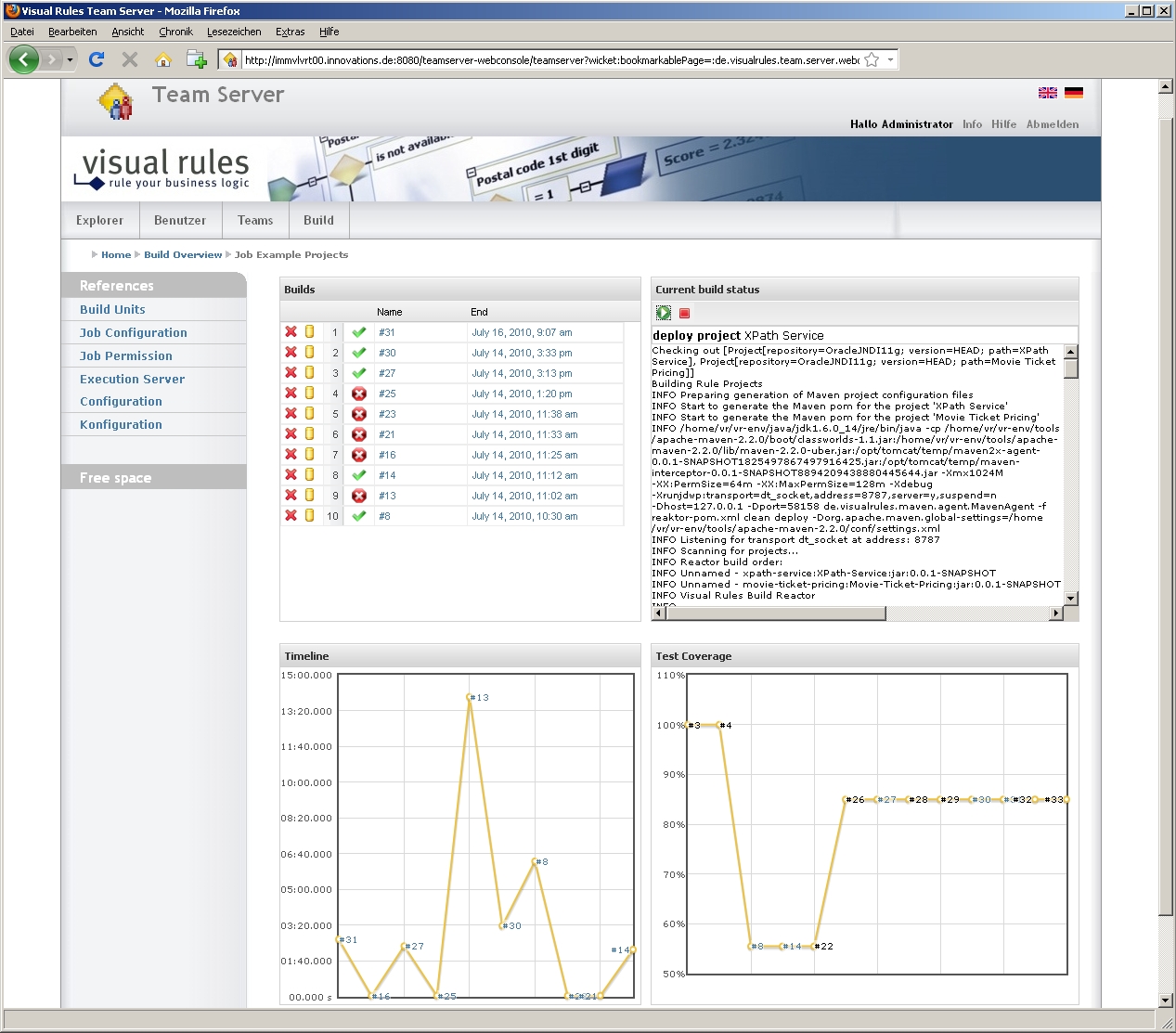Switch language to English via UK flag
Viewport: 1176px width, 1033px height.
1048,93
